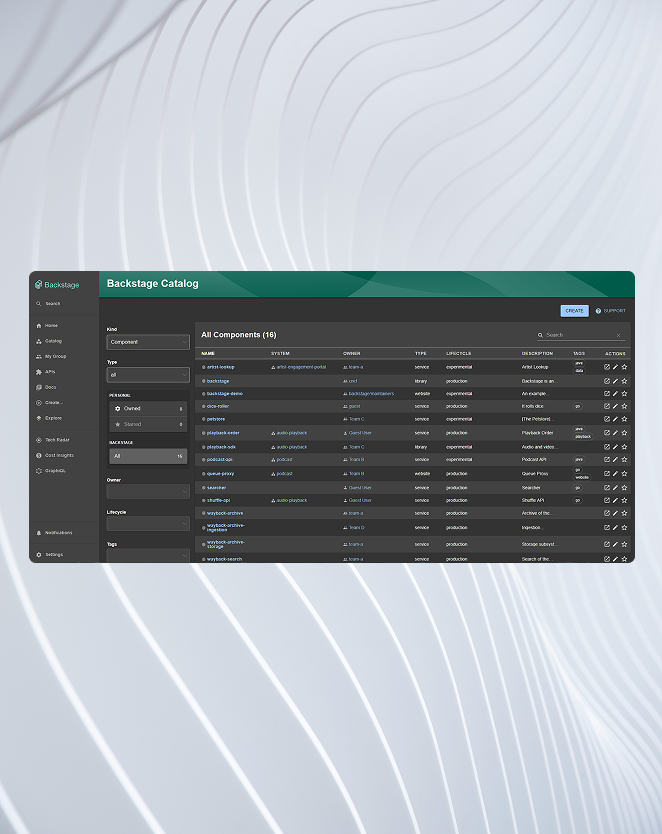Select the Starred personal filter
This screenshot has height=834, width=662.
148,424
